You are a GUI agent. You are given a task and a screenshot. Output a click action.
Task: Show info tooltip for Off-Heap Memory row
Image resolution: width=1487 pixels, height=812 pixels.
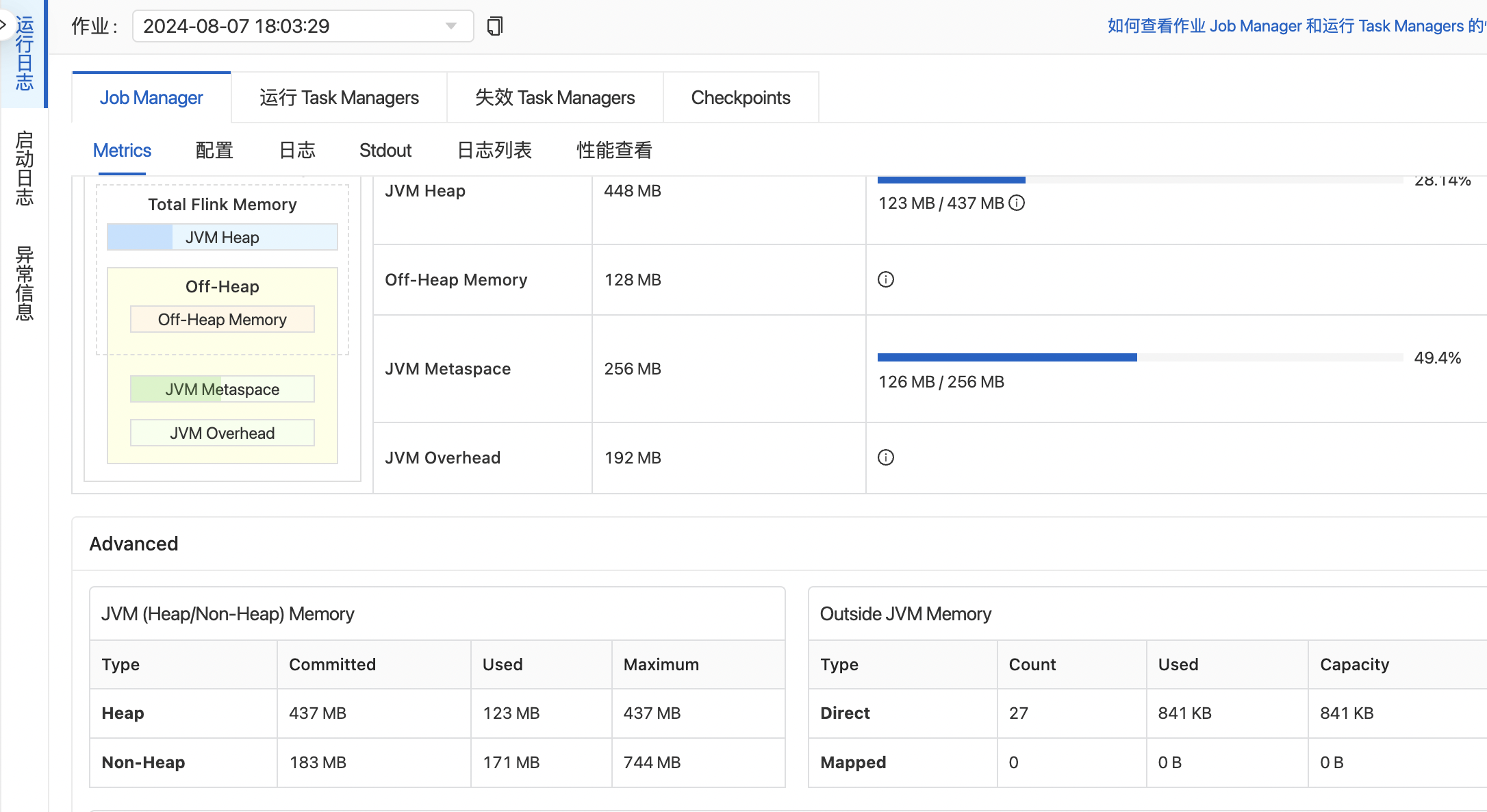point(886,279)
